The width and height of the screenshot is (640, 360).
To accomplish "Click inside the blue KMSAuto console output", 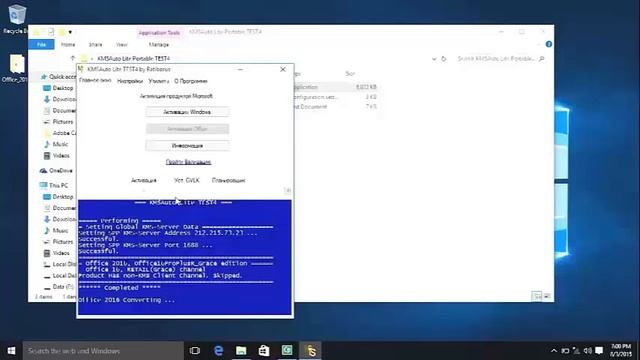I will [x=184, y=257].
